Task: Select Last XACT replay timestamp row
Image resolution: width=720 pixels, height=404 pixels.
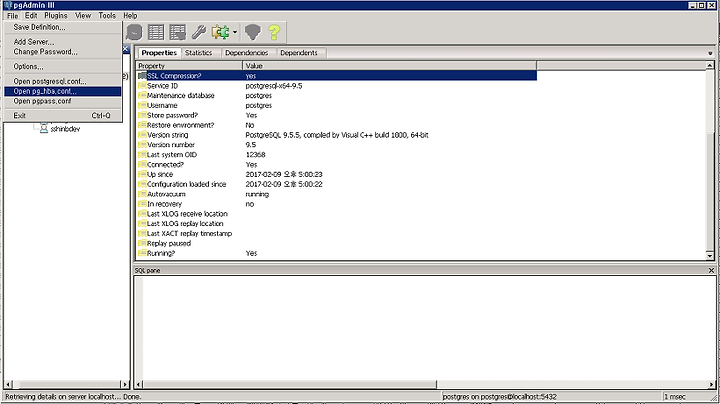Action: (x=337, y=234)
